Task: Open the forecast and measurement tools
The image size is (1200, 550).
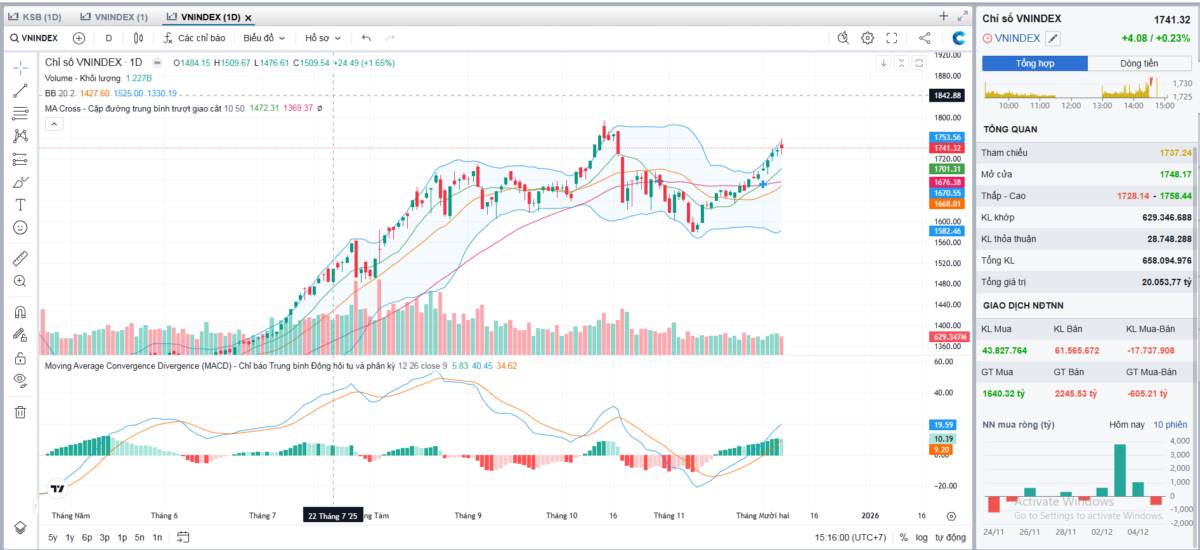Action: tap(20, 159)
